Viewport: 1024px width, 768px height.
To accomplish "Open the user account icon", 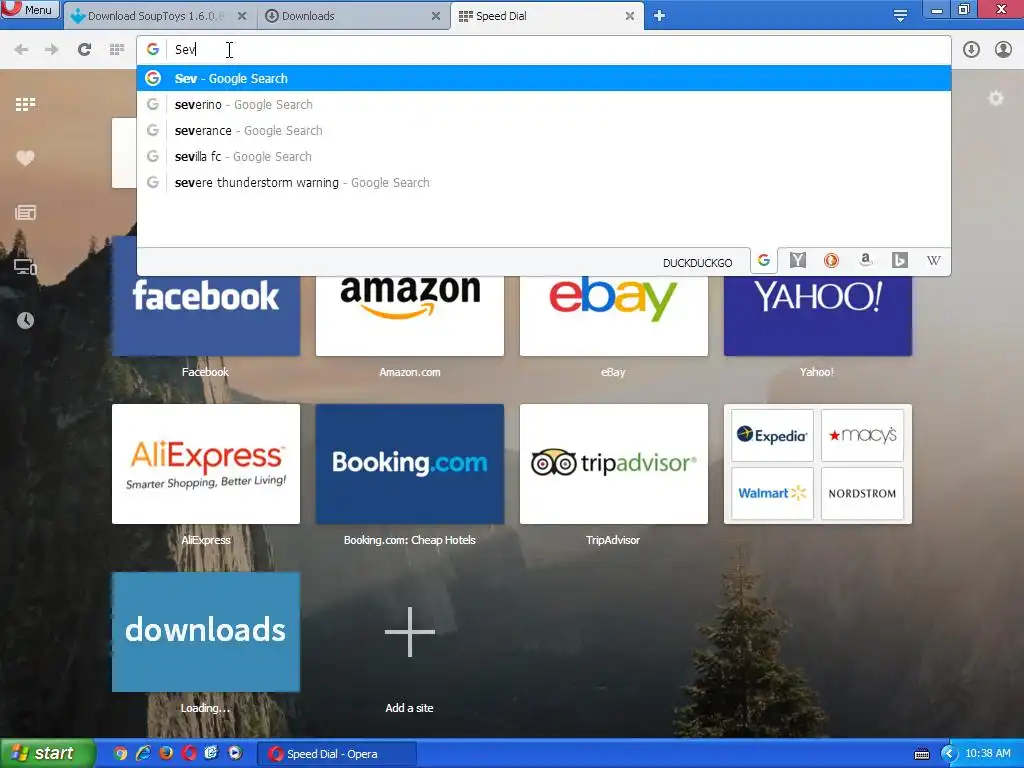I will [1003, 50].
